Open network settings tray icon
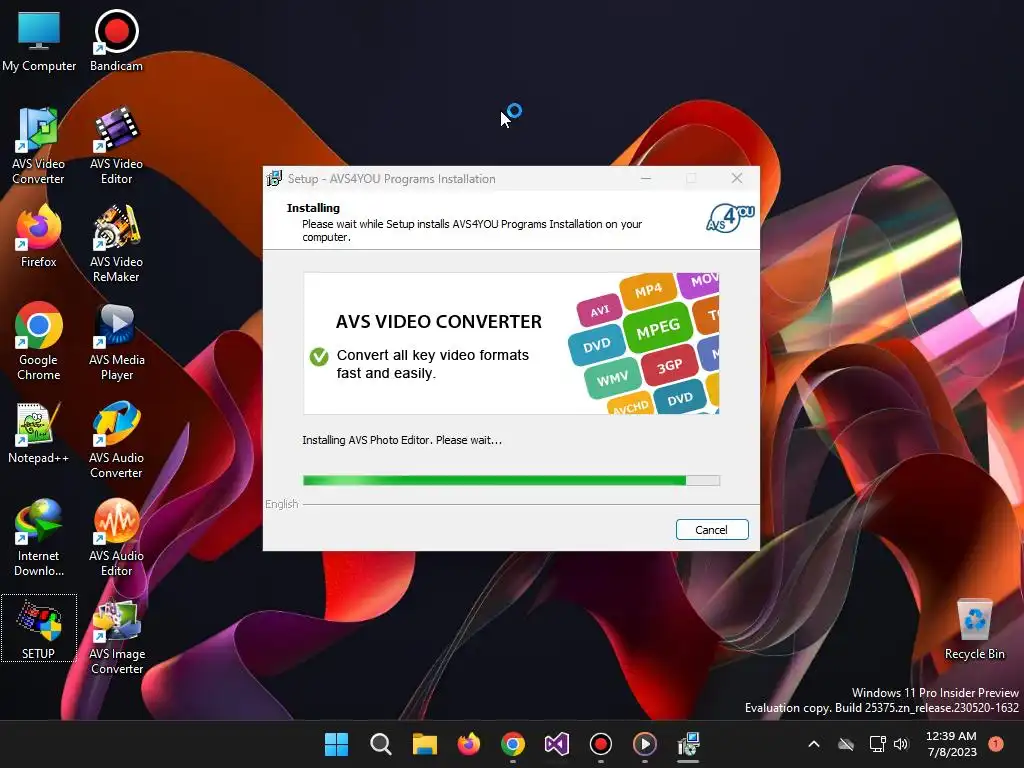Screen dimensions: 1024x768 coord(877,744)
